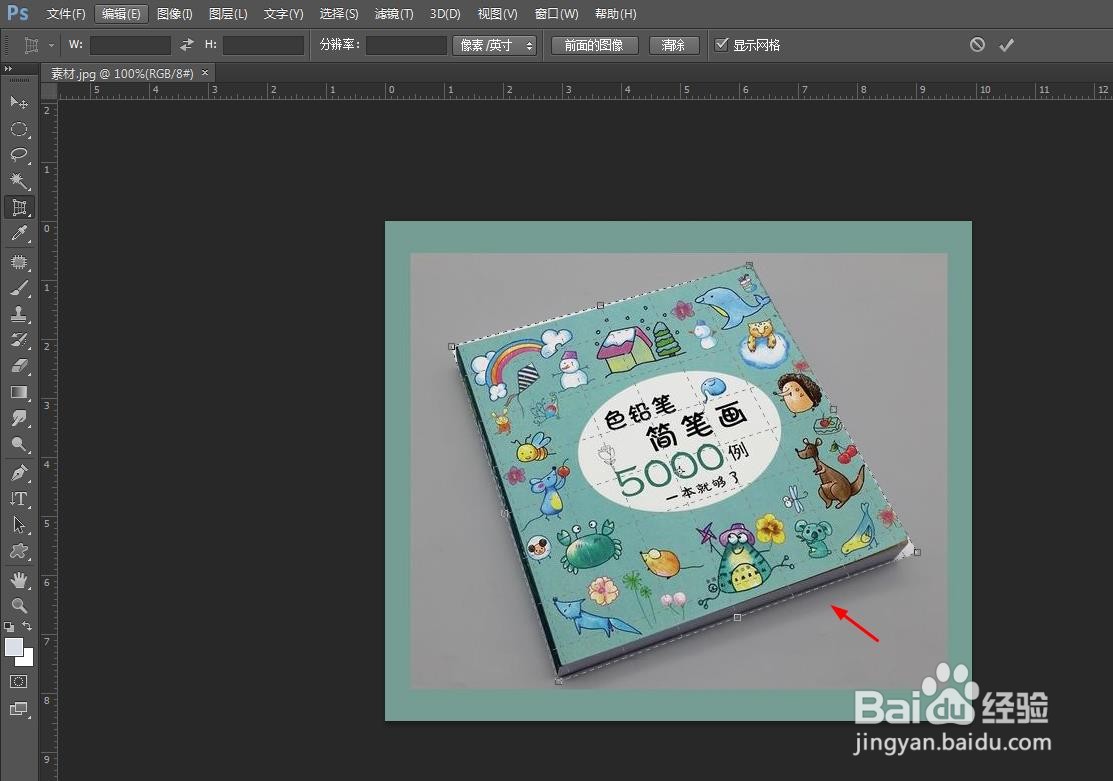The image size is (1113, 781).
Task: Open the 图层(L) menu
Action: 228,13
